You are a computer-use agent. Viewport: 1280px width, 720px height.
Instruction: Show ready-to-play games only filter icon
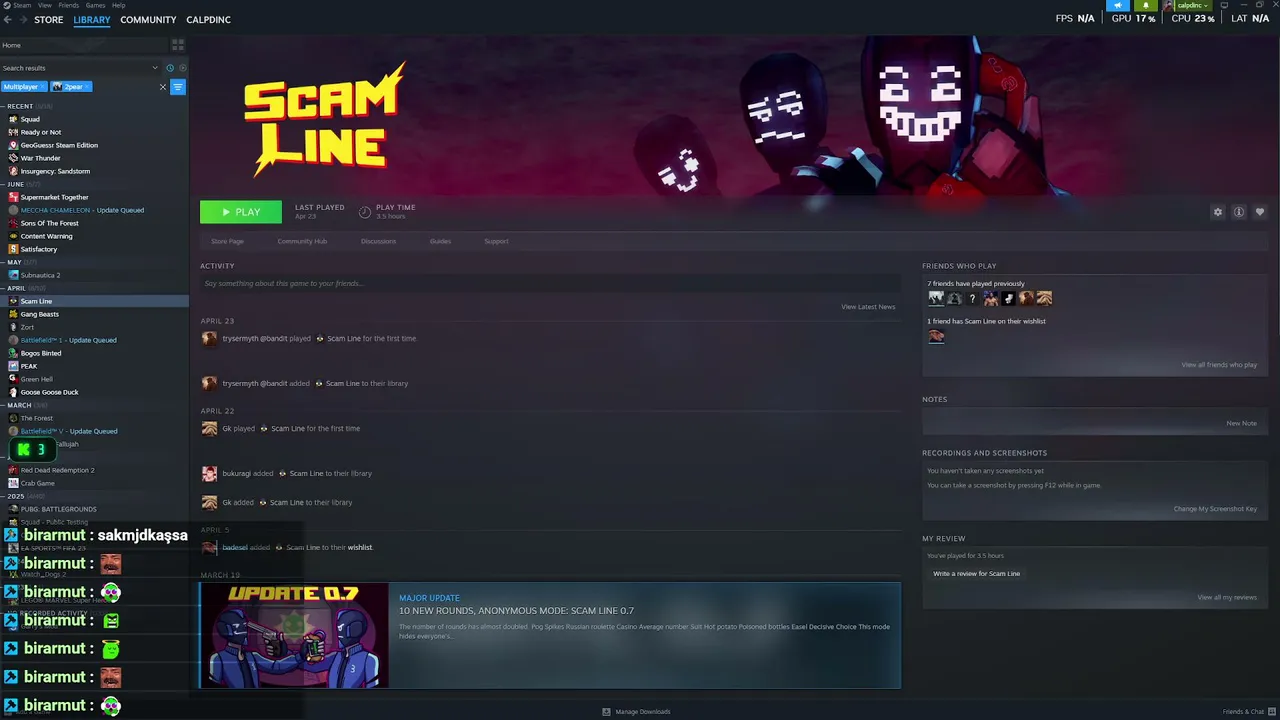[182, 68]
